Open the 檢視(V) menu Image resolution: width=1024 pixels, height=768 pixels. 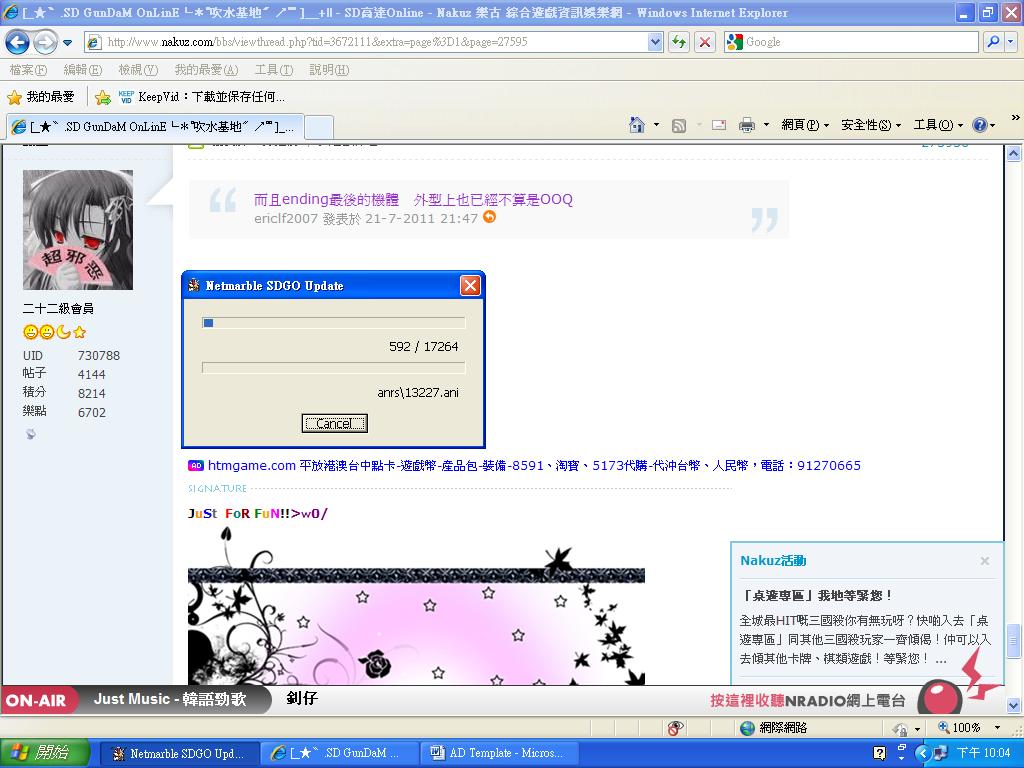coord(138,69)
